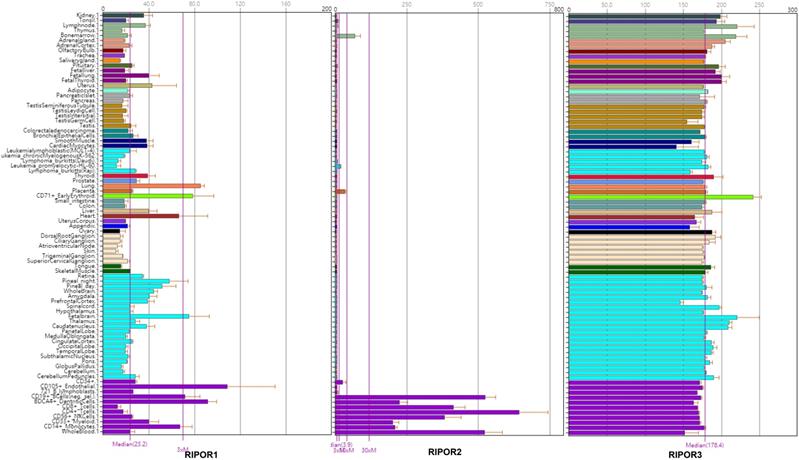The width and height of the screenshot is (799, 460).
Task: Click the dark red Heart bar in RIPOR1
Action: 141,216
